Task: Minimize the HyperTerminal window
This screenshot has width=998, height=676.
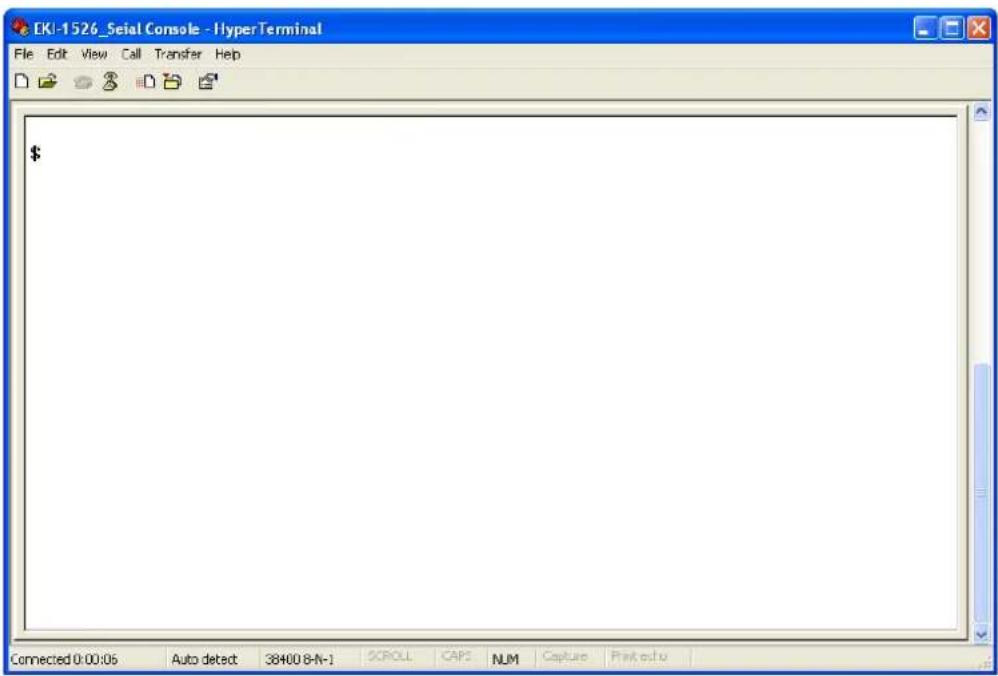Action: (925, 29)
